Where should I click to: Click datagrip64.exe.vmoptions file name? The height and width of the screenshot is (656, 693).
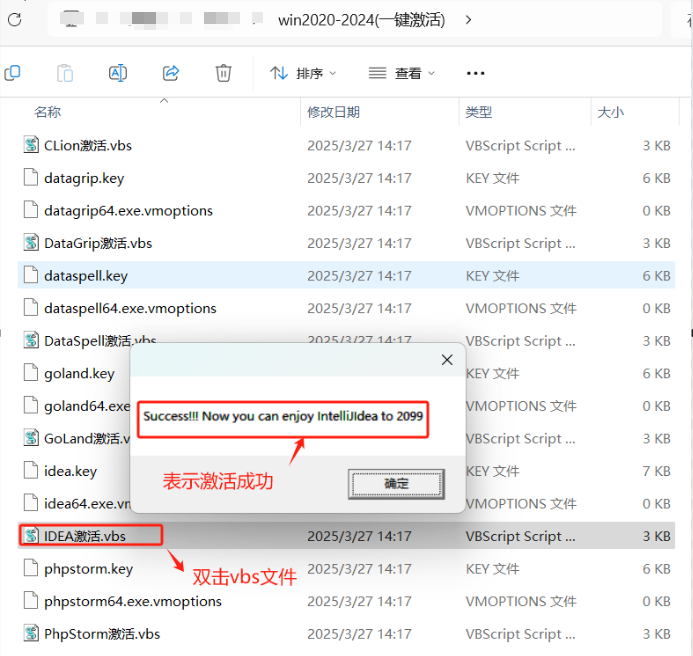point(128,211)
